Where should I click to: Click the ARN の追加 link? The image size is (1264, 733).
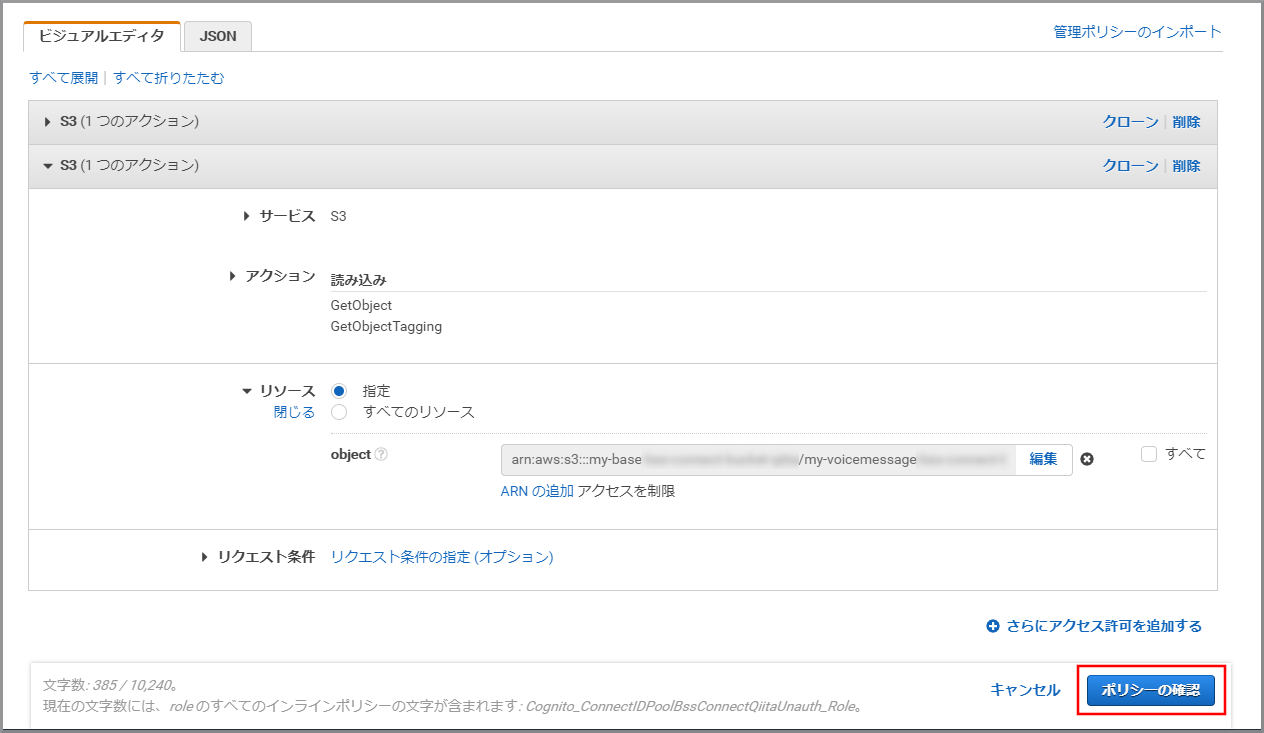coord(537,491)
